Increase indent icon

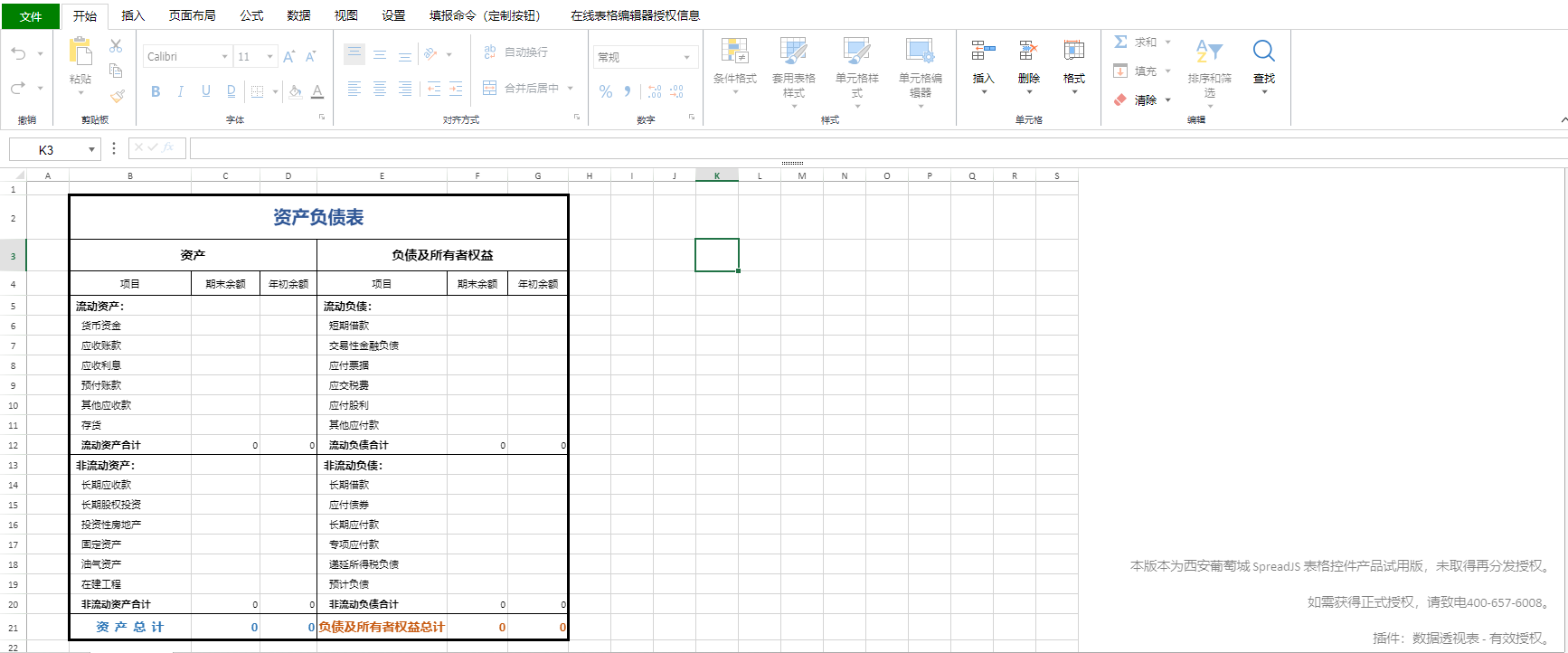pos(456,88)
